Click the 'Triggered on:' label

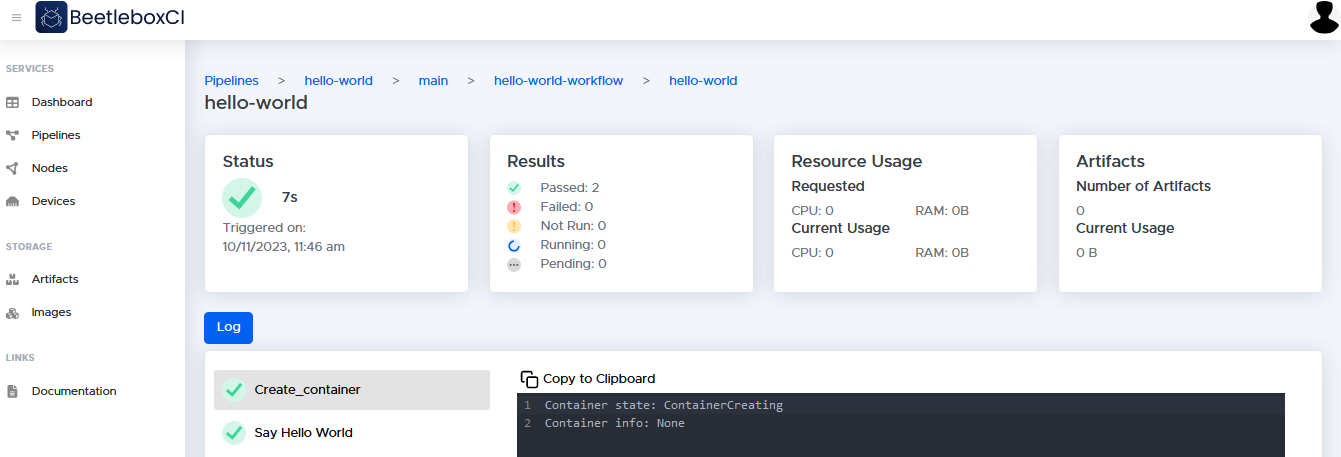(264, 228)
